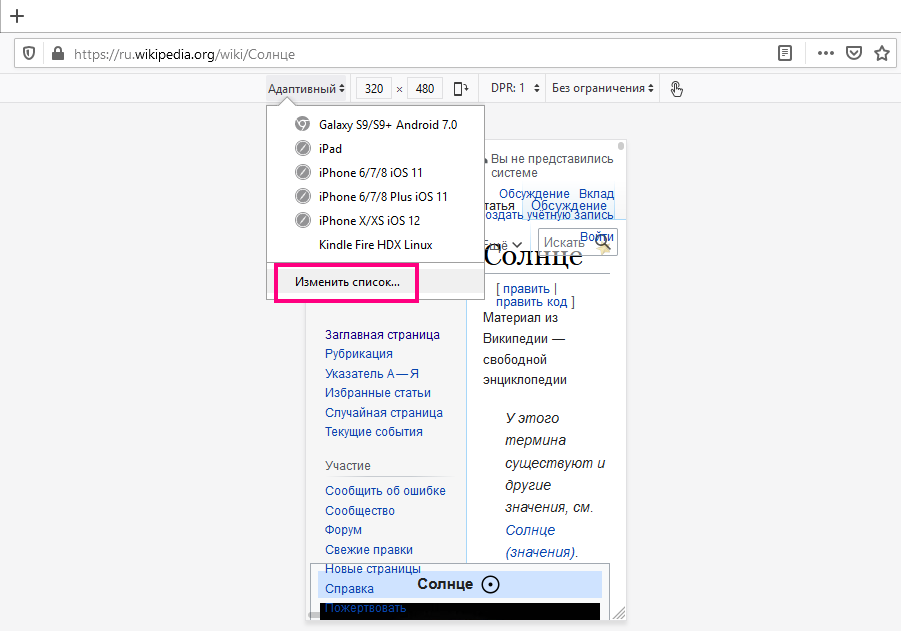Click the Солнце article heading
Image resolution: width=901 pixels, height=631 pixels.
pos(533,256)
